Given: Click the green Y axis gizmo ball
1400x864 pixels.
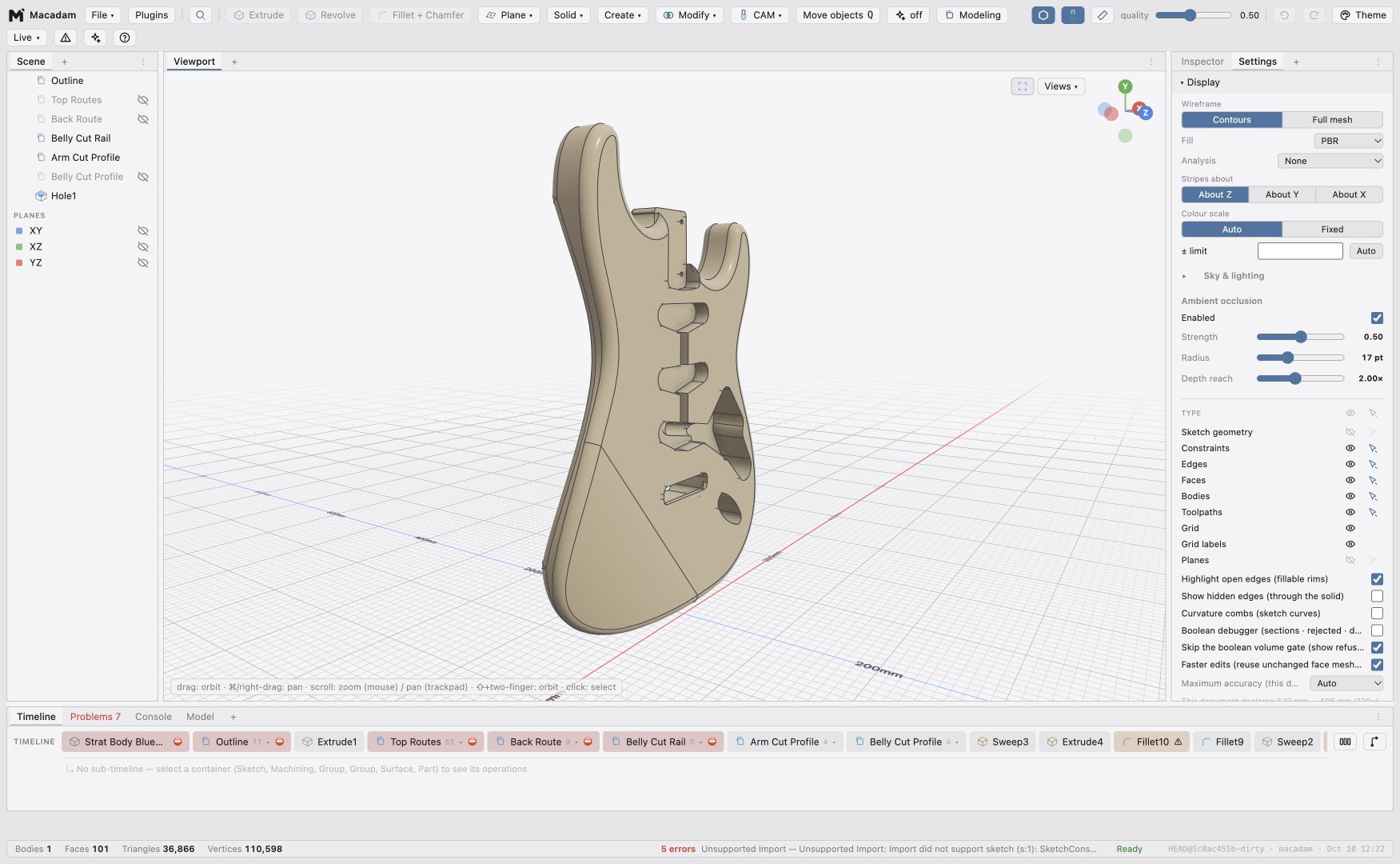Looking at the screenshot, I should (1125, 86).
